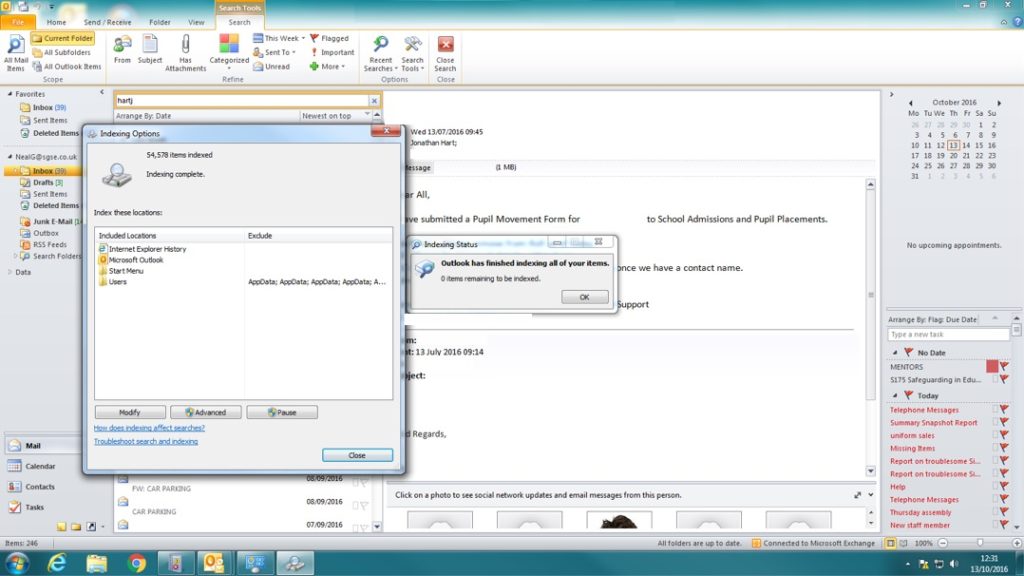Refine search by Subject
This screenshot has width=1024, height=576.
[x=150, y=51]
